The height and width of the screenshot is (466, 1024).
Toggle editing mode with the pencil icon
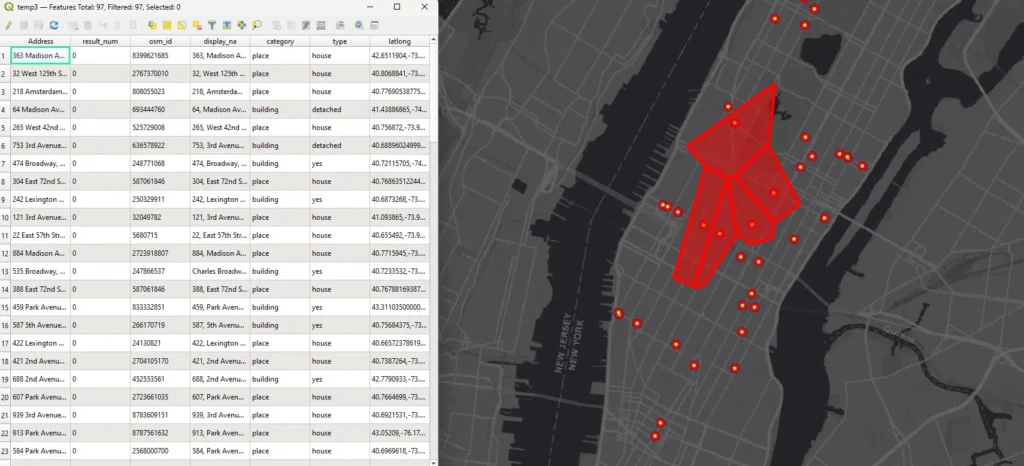(x=8, y=24)
